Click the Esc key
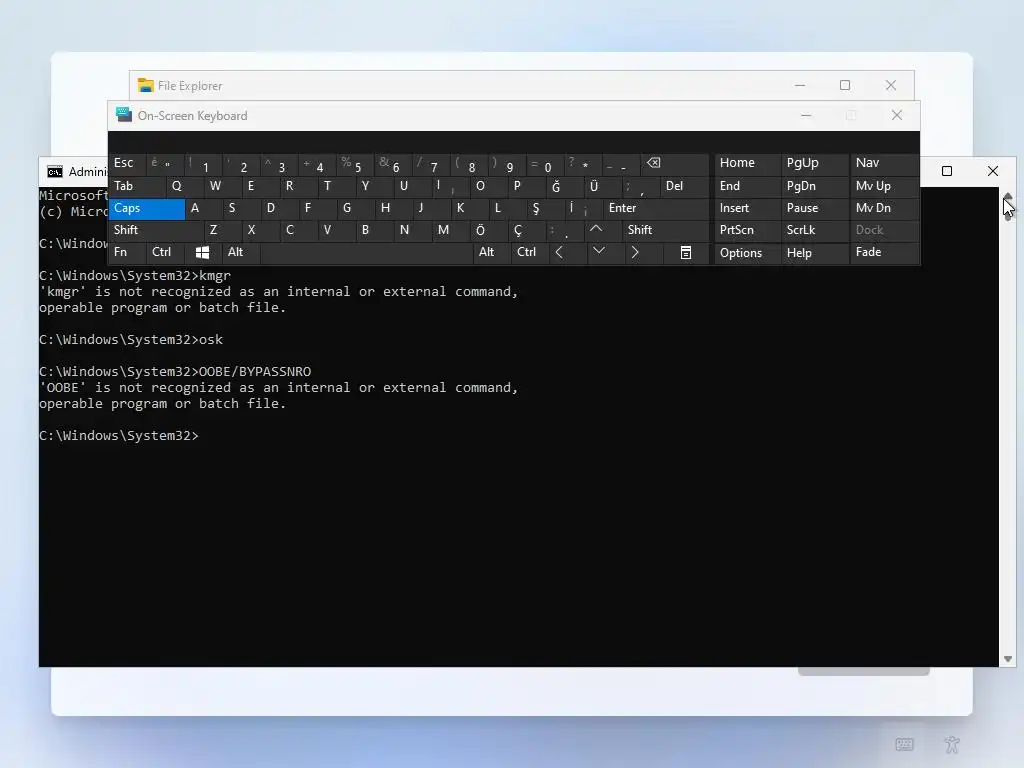The width and height of the screenshot is (1024, 768). (127, 163)
